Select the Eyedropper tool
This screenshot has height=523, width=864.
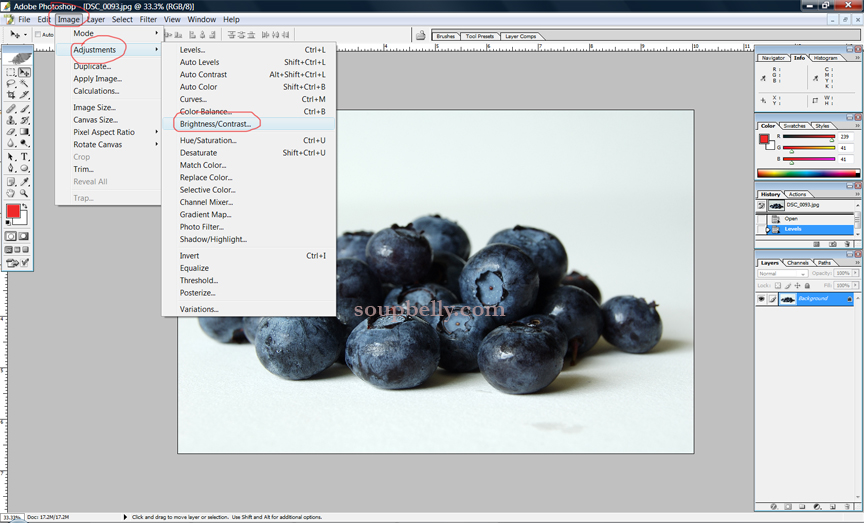(x=24, y=182)
